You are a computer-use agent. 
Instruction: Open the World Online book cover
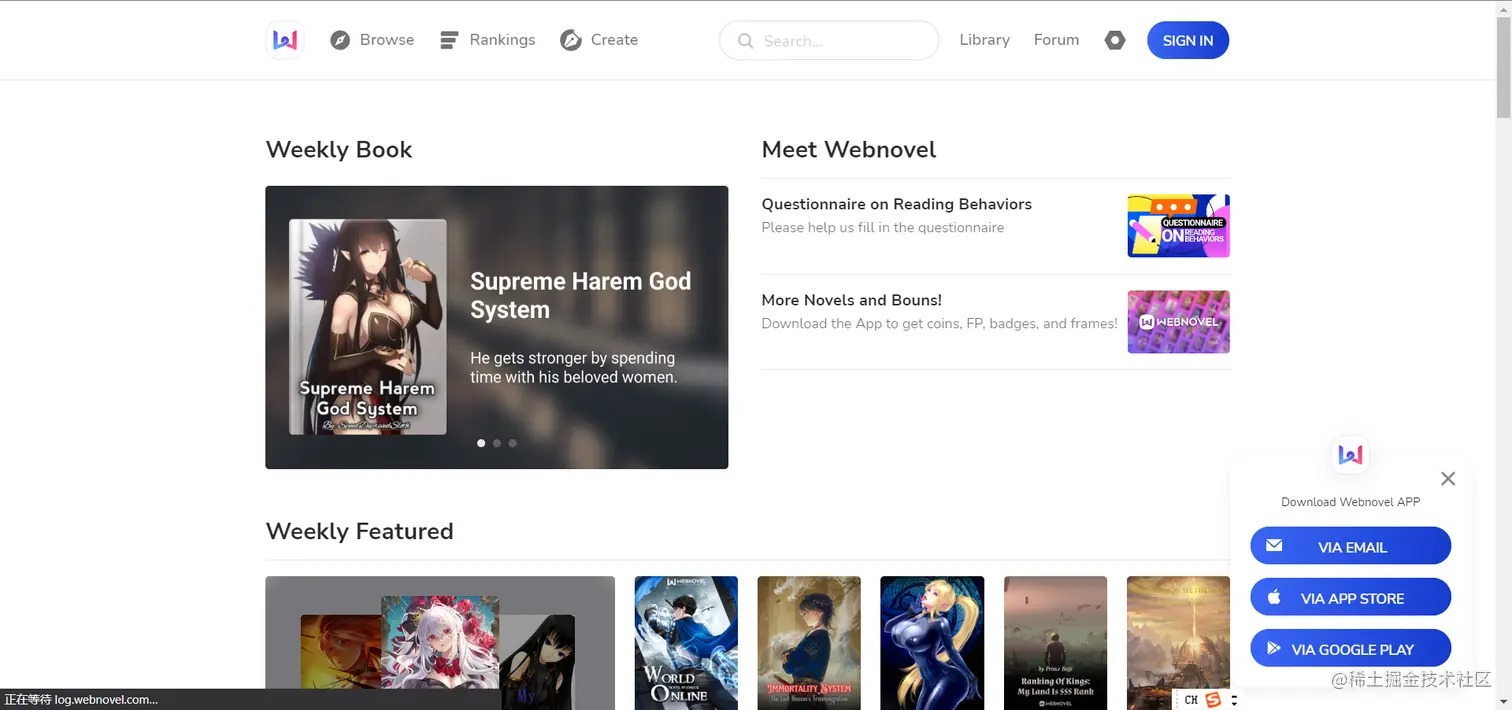pyautogui.click(x=686, y=643)
